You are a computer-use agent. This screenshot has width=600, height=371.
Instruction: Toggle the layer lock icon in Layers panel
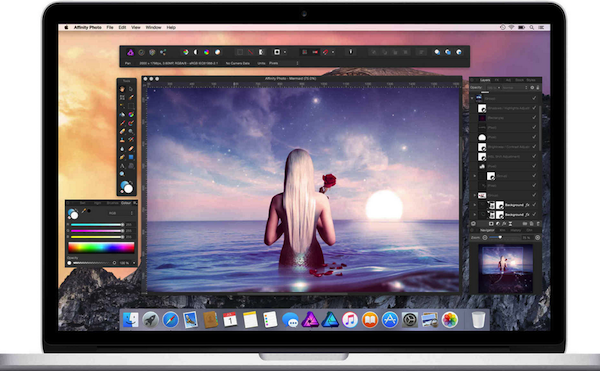[x=538, y=88]
